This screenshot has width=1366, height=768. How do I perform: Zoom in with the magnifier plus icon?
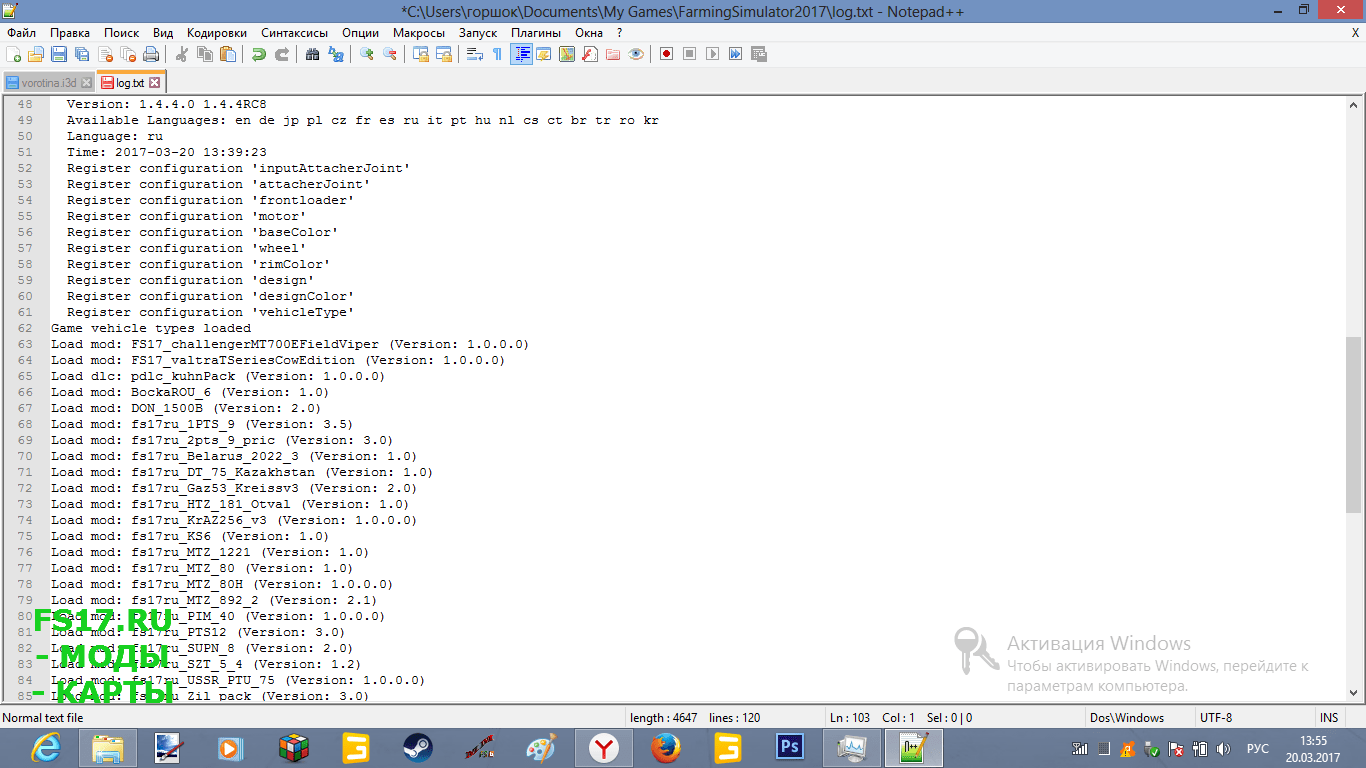coord(367,54)
